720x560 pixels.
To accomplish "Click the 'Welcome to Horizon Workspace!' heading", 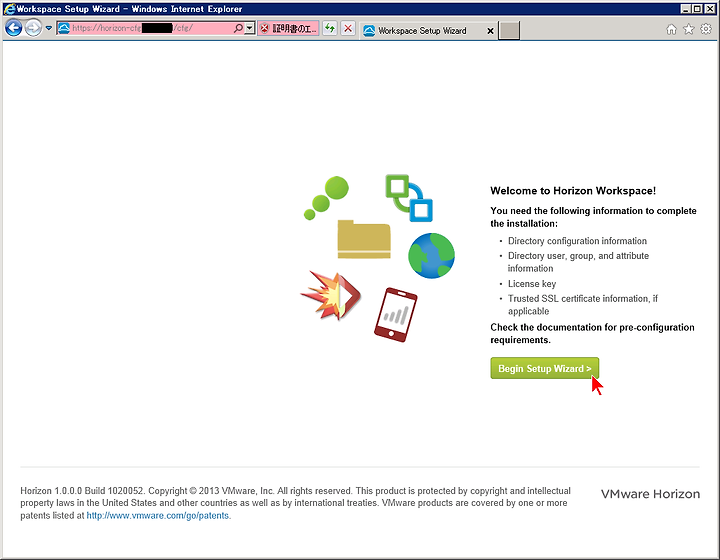I will coord(573,191).
